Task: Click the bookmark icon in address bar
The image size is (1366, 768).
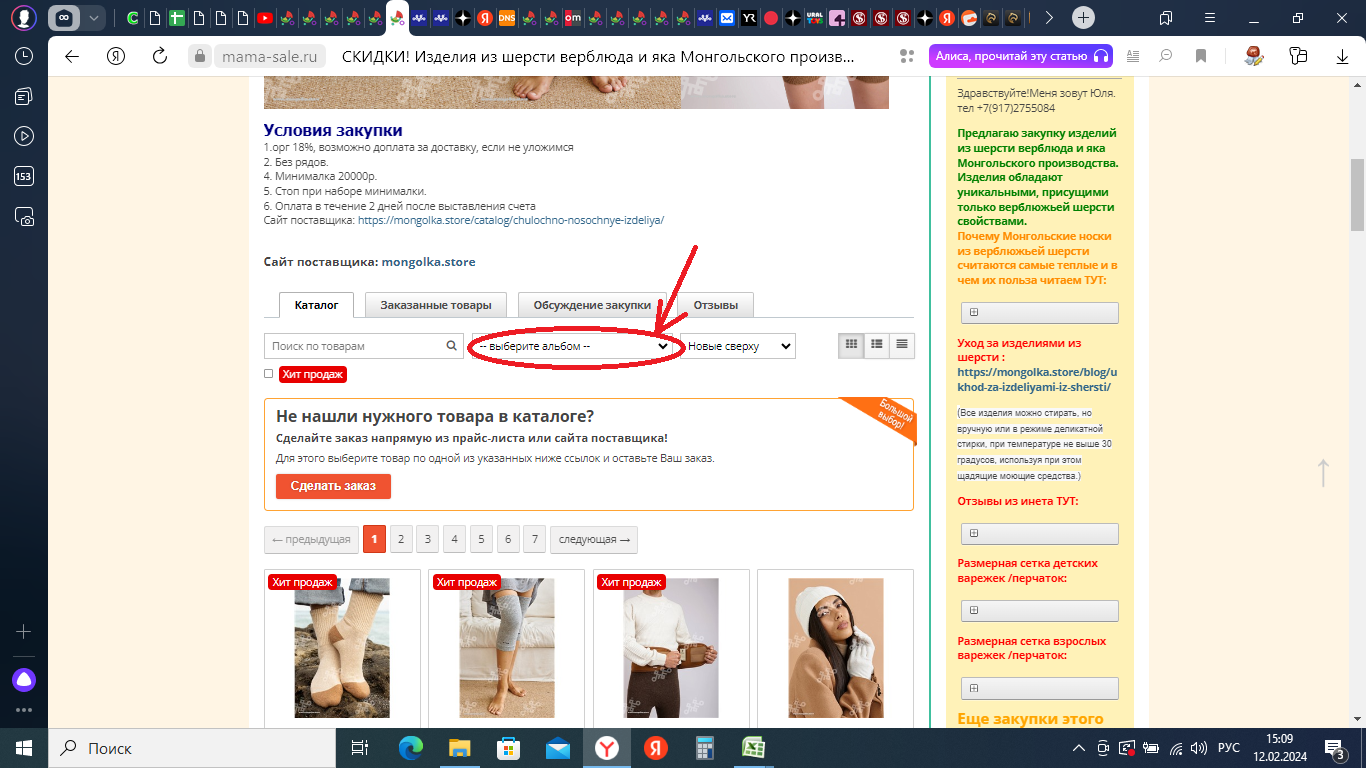Action: (x=1201, y=56)
